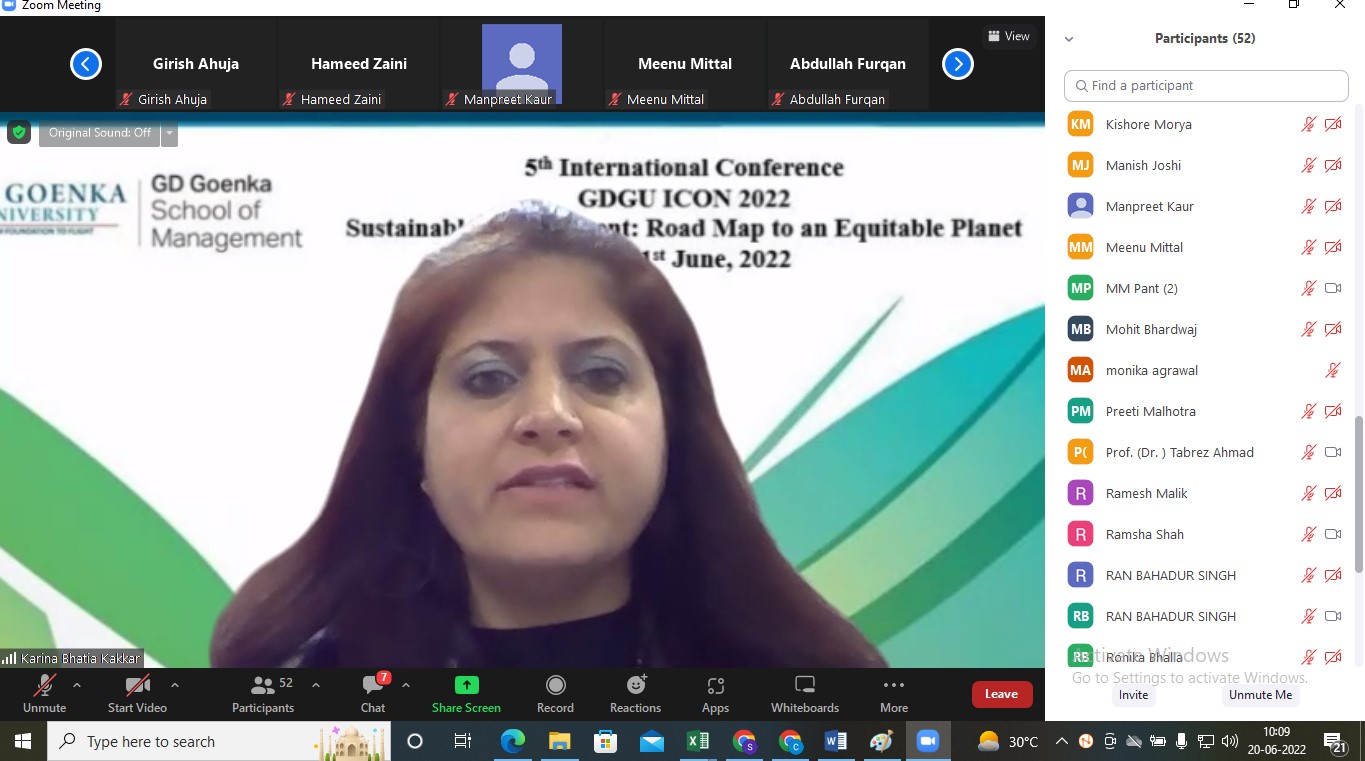Start recording with the Record button
The image size is (1365, 761).
[x=555, y=693]
